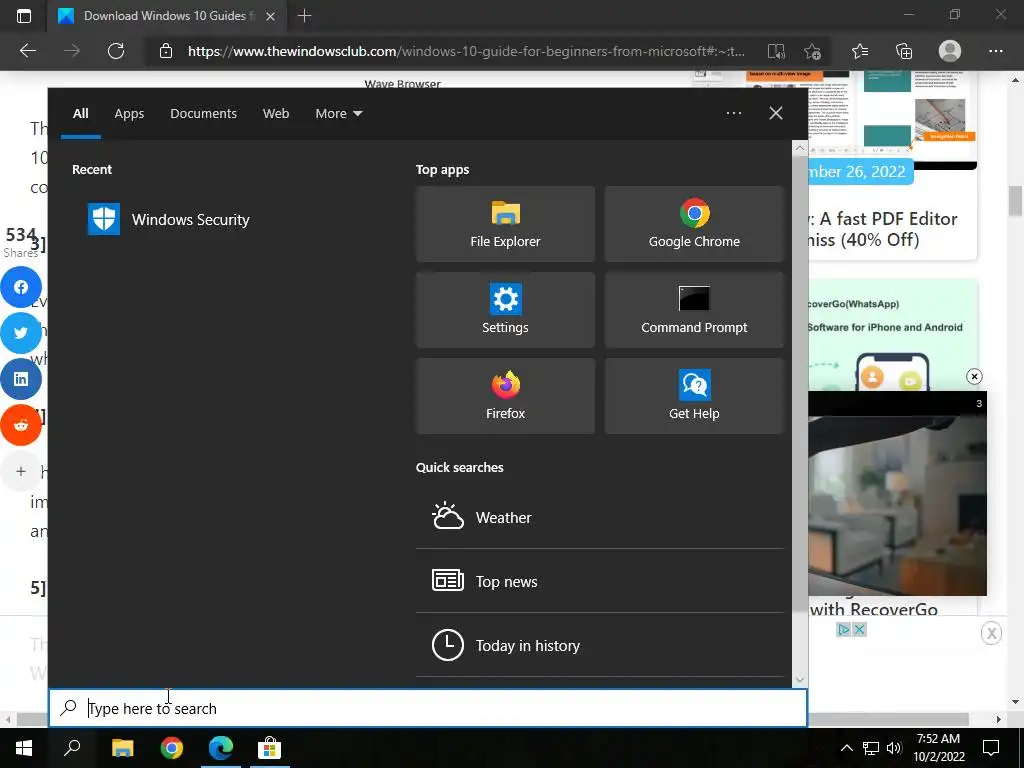Go back in Edge browser
Image resolution: width=1024 pixels, height=768 pixels.
[27, 51]
